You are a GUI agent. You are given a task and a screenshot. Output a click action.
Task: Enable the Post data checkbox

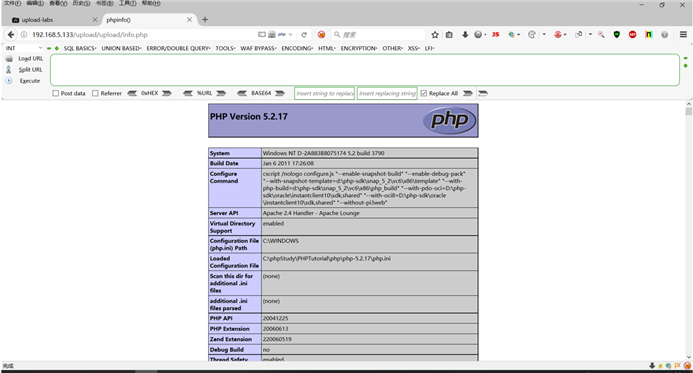click(56, 93)
